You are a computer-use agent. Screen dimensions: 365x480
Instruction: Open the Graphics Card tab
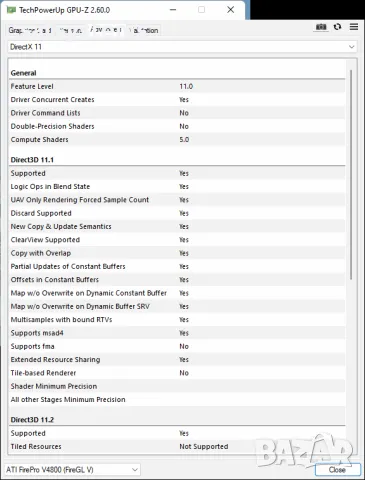click(x=30, y=30)
